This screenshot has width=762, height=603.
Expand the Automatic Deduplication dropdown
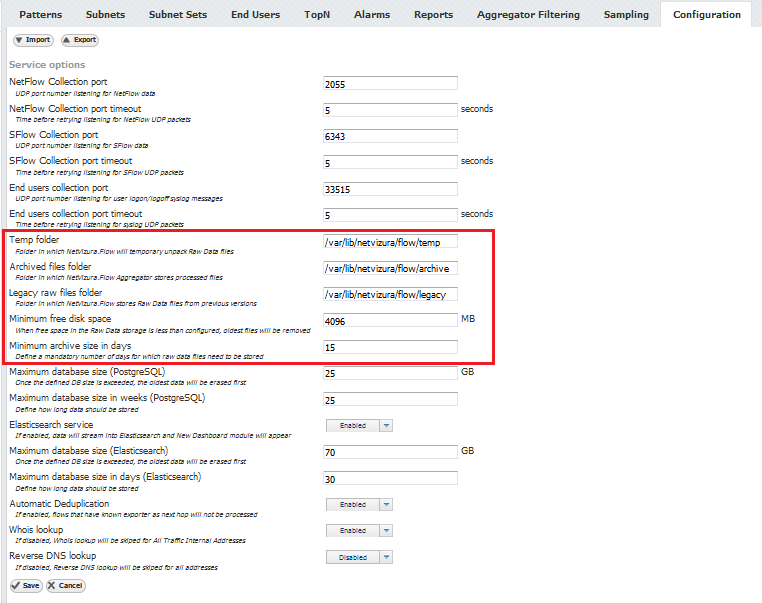[360, 504]
